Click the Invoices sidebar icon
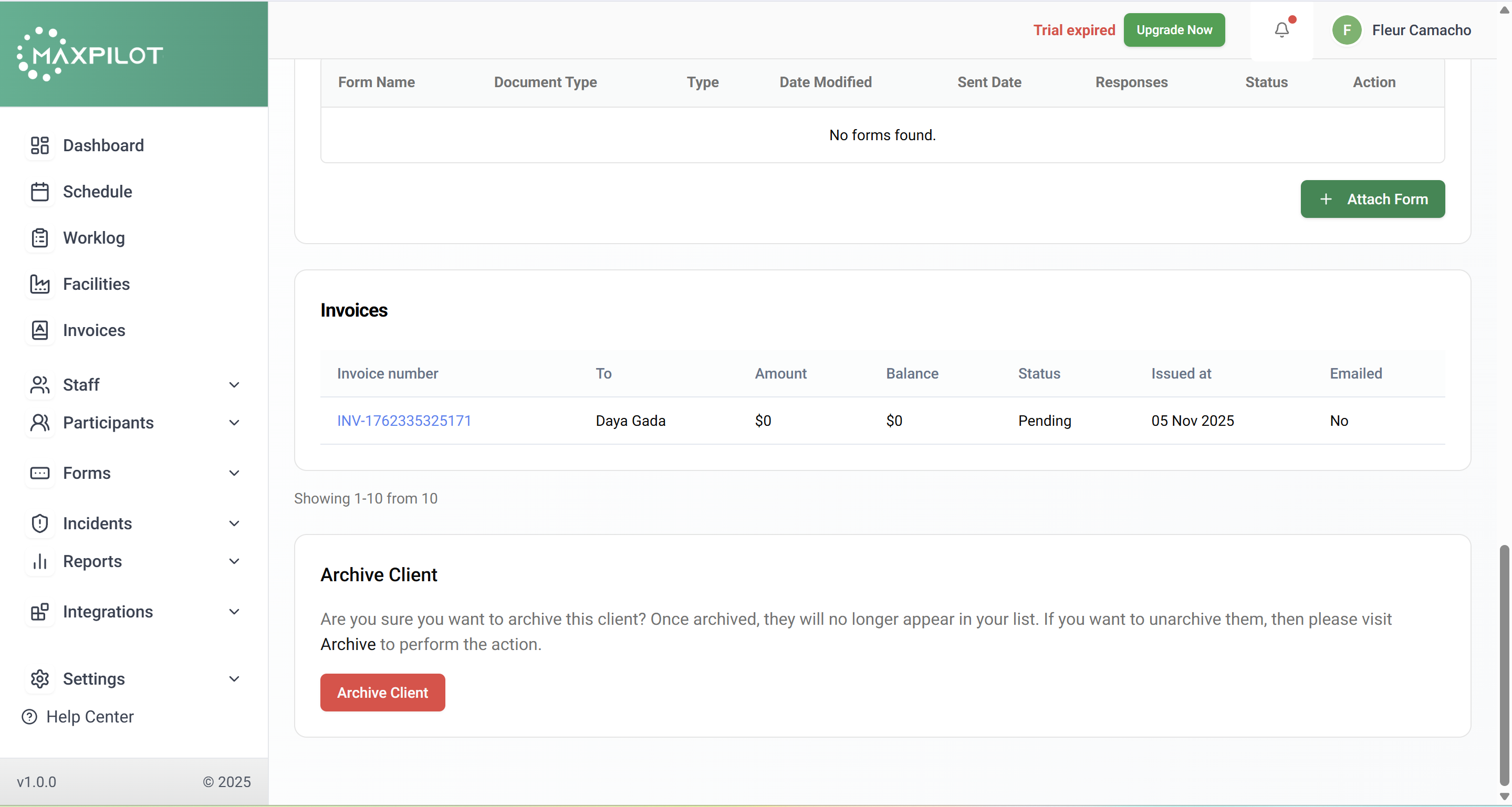 click(x=39, y=330)
